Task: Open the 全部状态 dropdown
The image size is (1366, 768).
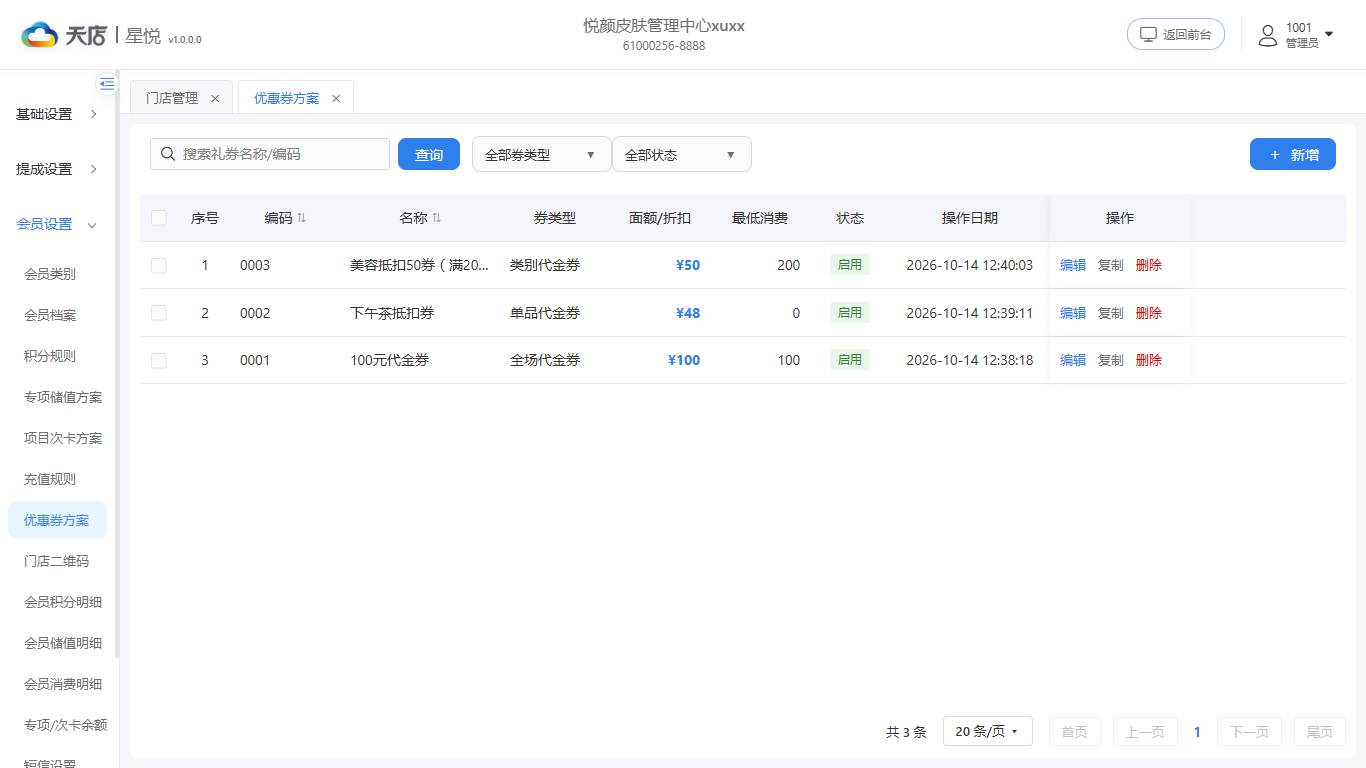Action: click(x=681, y=154)
